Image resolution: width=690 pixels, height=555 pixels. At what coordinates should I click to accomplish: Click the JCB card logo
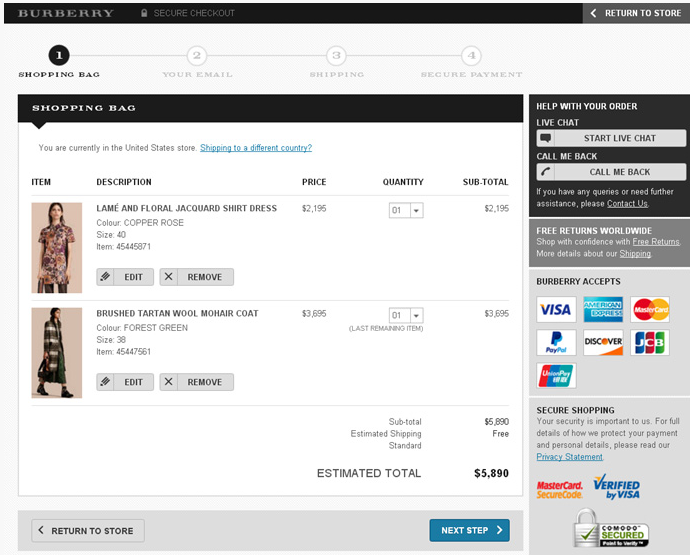650,342
